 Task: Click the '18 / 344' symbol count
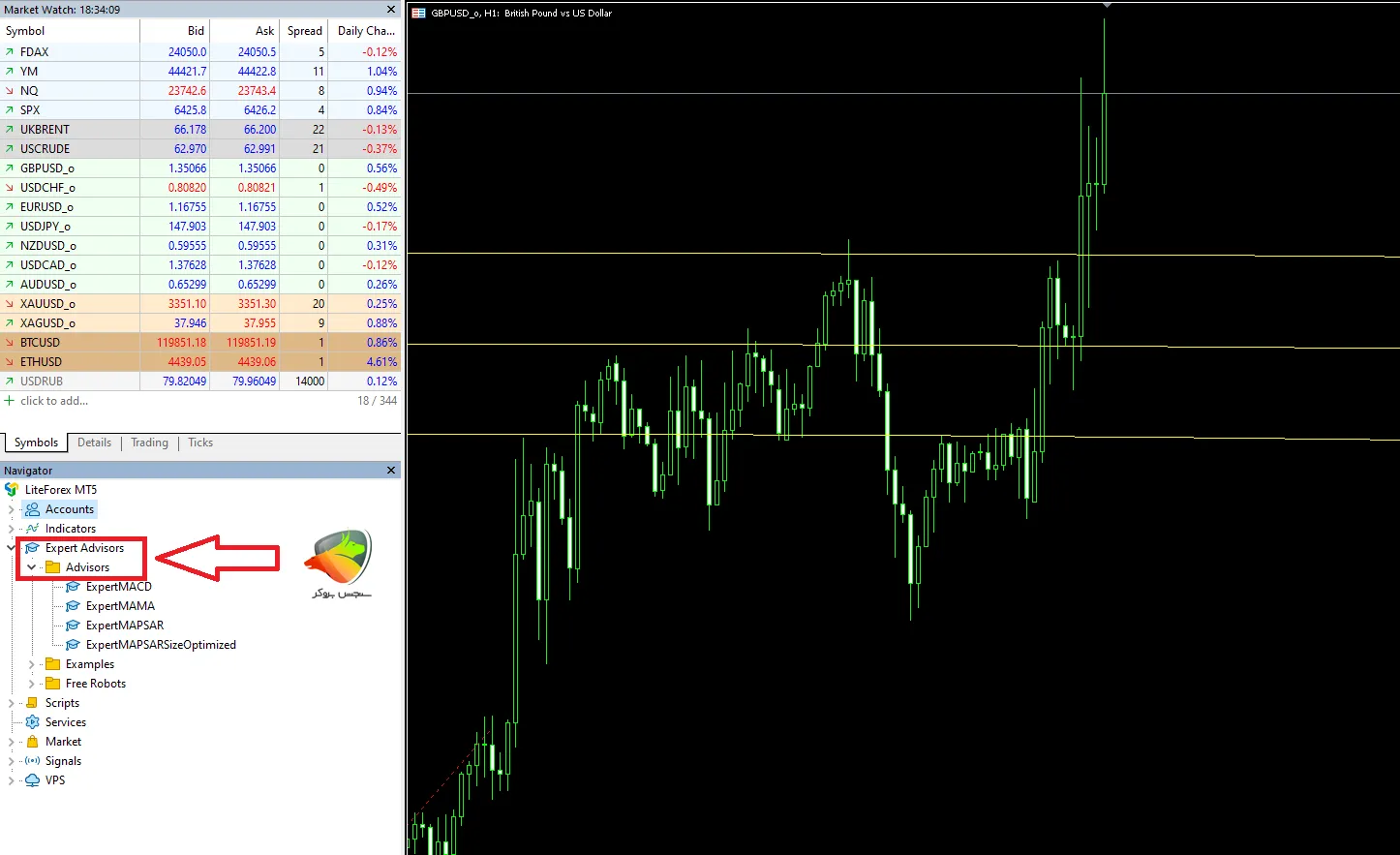point(378,401)
